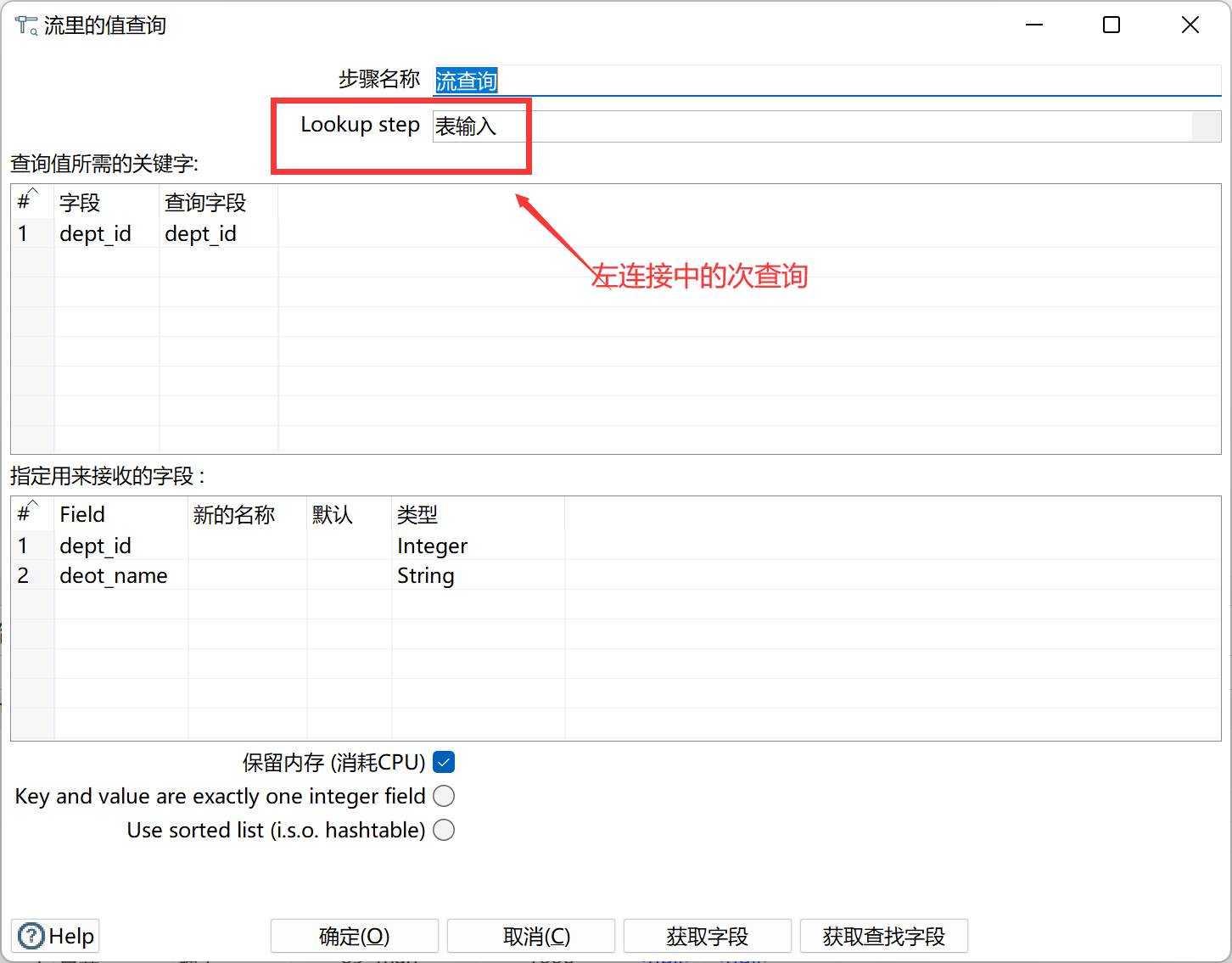Click the Help question mark icon

point(31,936)
